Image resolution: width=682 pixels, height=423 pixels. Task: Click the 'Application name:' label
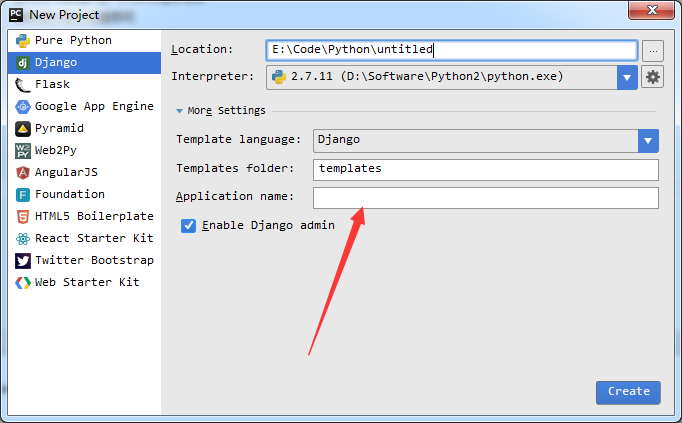coord(235,197)
